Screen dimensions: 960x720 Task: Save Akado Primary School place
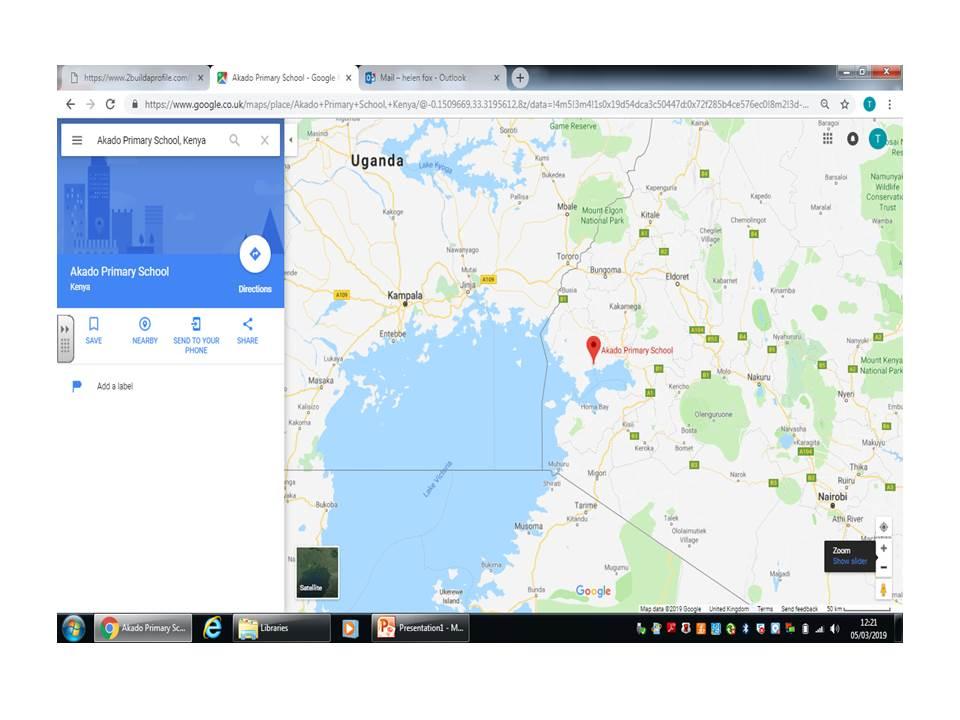[94, 330]
